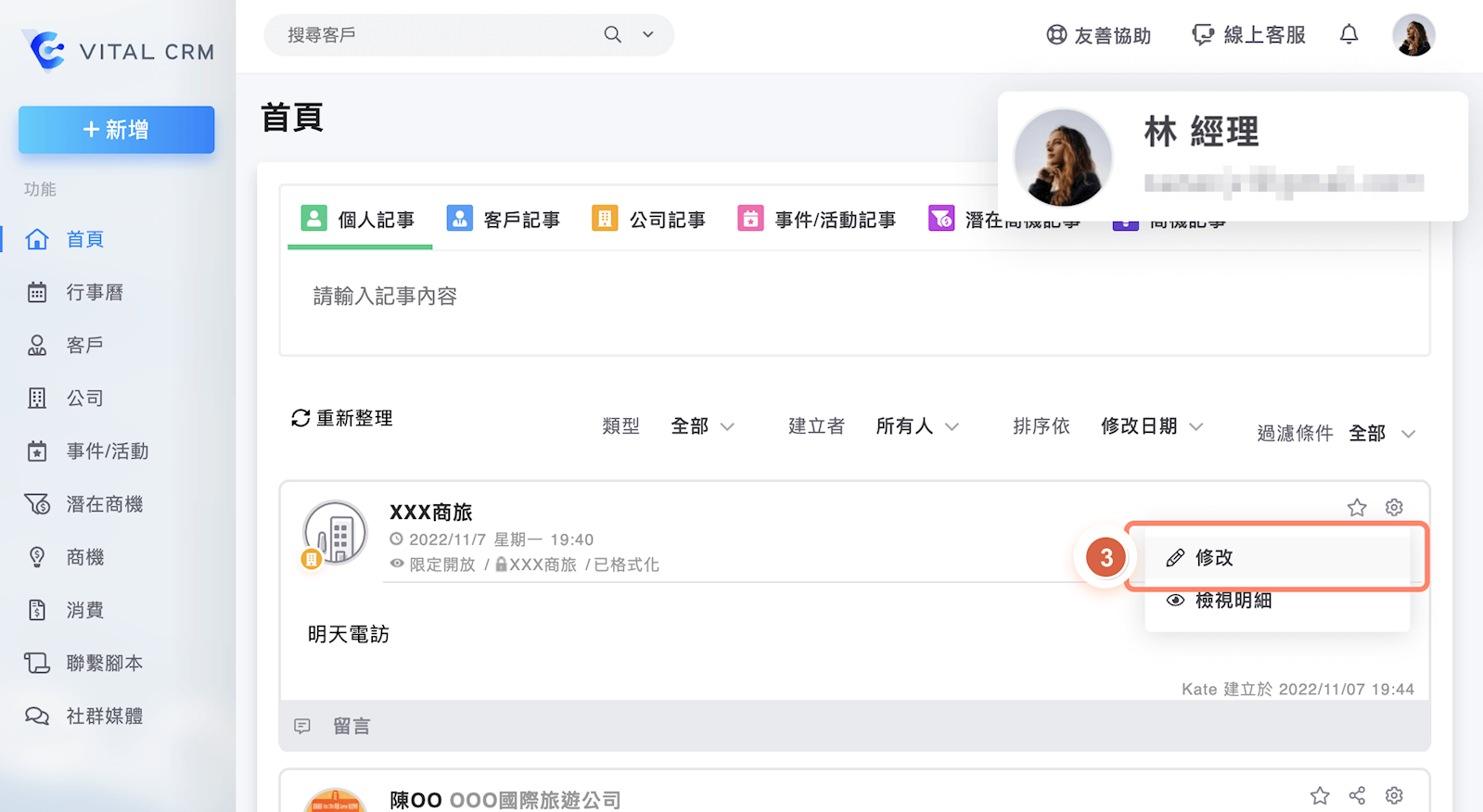
Task: Star the XXX商旅 note
Action: (x=1357, y=508)
